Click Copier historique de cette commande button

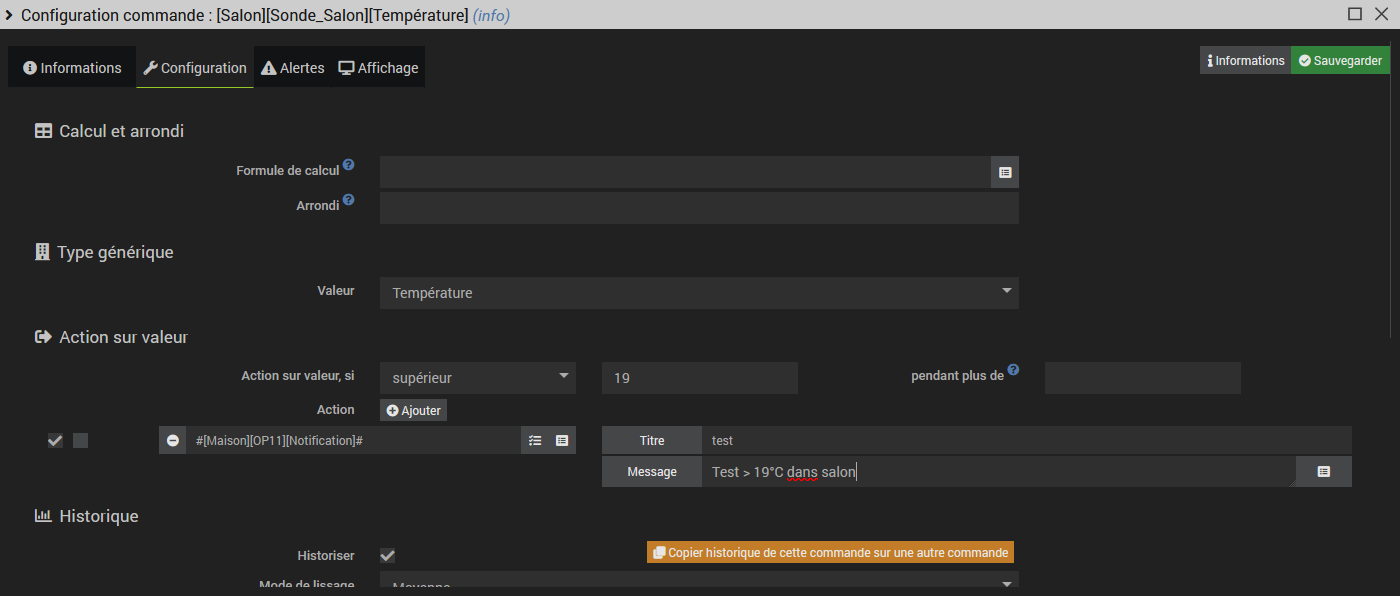coord(830,553)
